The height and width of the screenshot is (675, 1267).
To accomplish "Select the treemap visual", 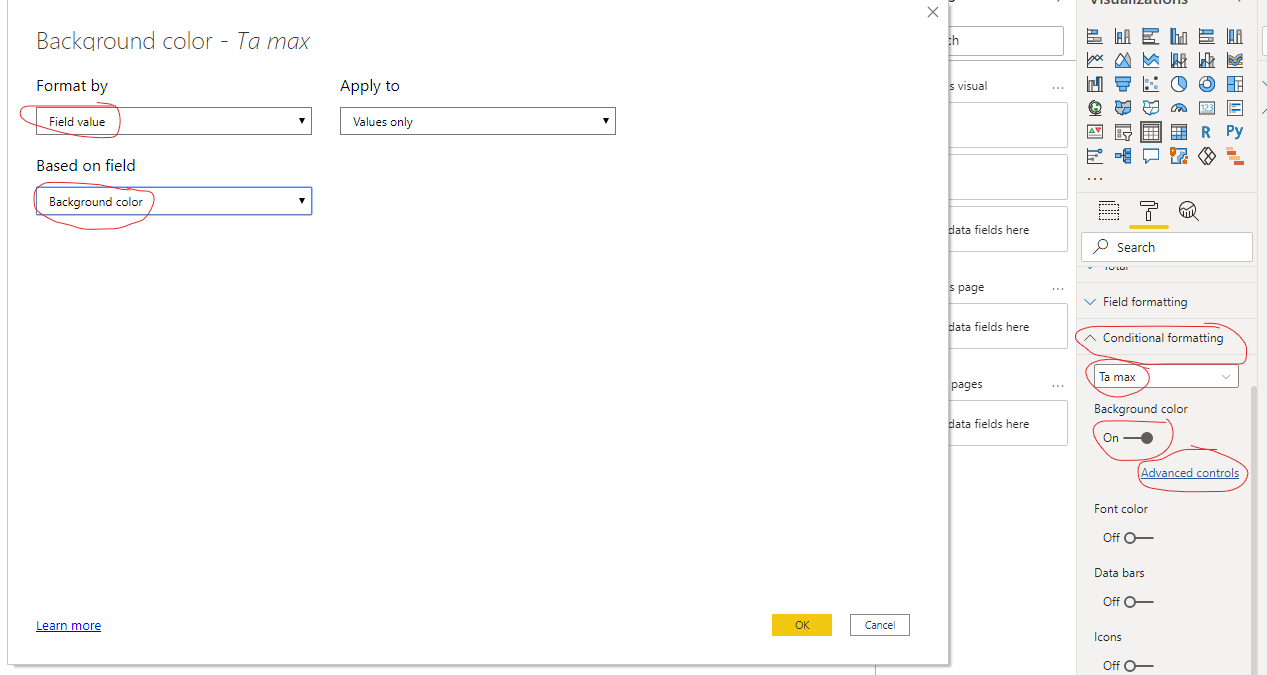I will (1235, 83).
